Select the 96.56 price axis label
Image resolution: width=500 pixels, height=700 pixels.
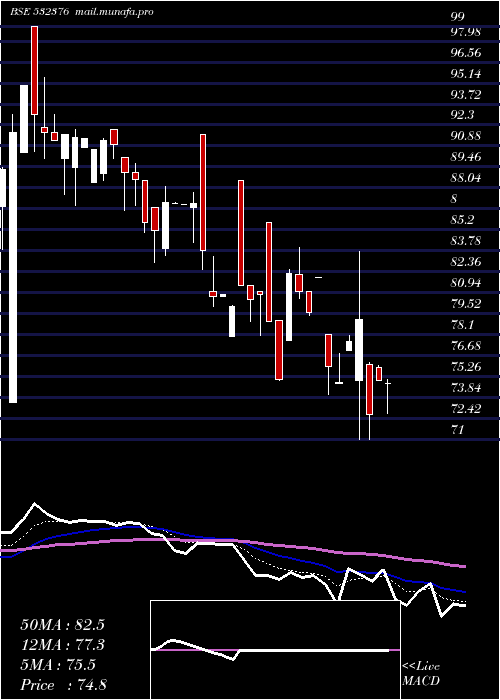pyautogui.click(x=466, y=53)
